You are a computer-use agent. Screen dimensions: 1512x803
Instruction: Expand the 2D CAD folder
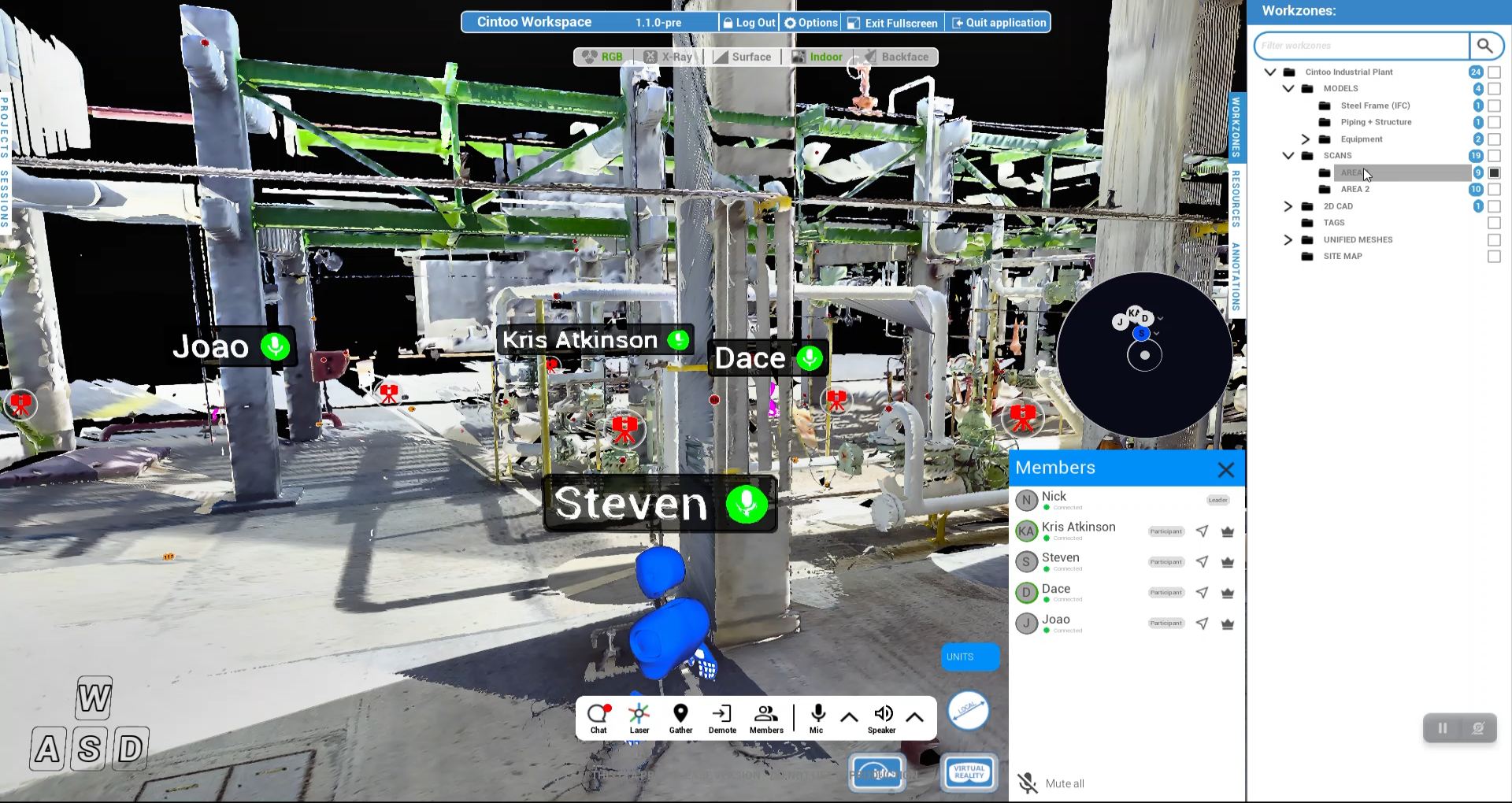pyautogui.click(x=1288, y=206)
